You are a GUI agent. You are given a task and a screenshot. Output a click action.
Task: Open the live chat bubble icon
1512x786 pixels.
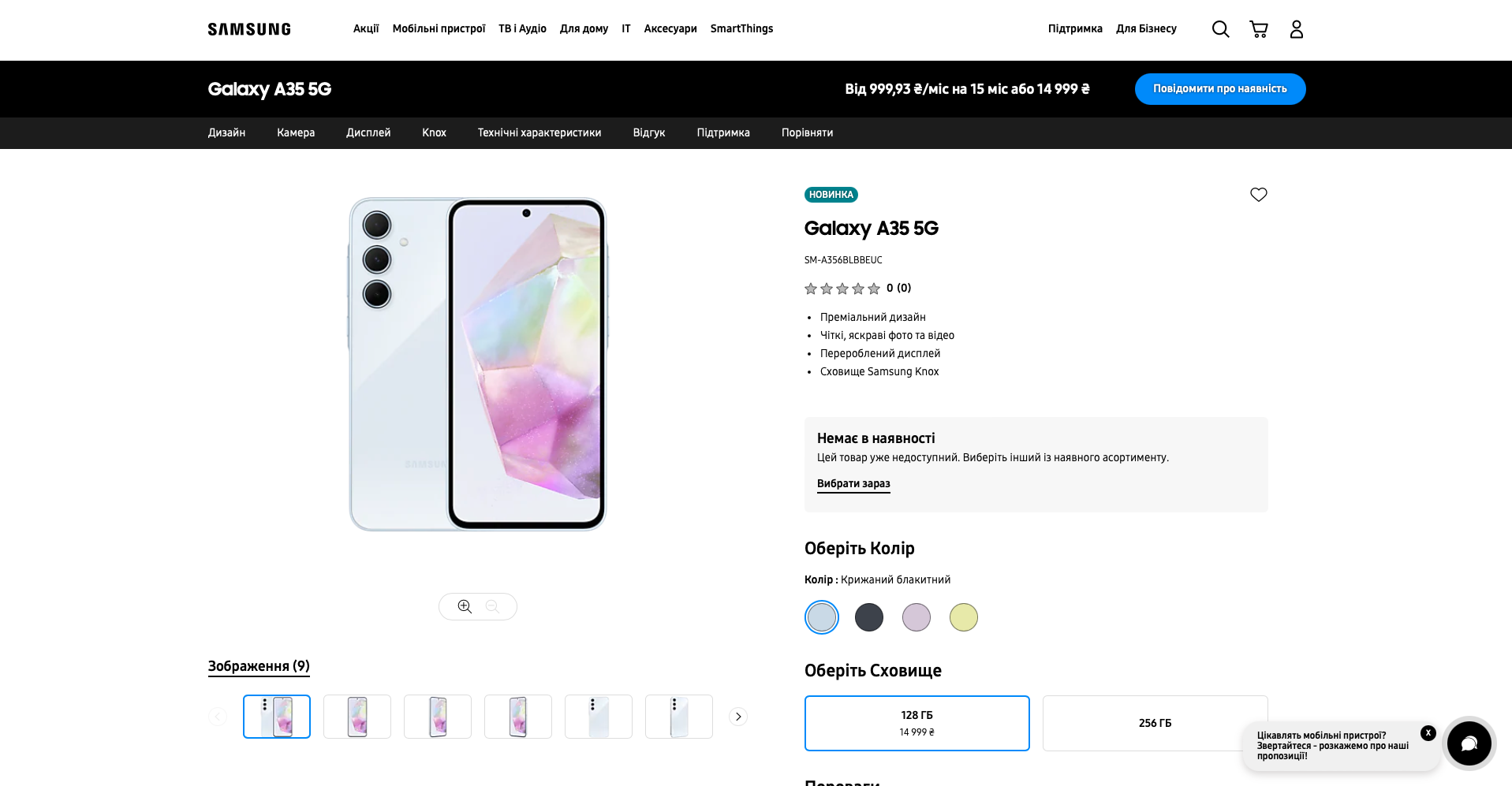(x=1469, y=743)
